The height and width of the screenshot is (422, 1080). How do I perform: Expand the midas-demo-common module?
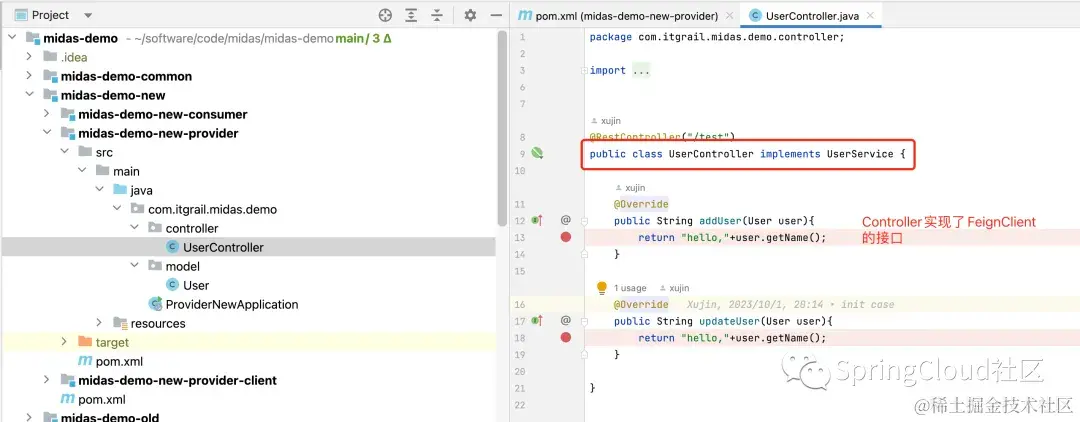(x=29, y=76)
